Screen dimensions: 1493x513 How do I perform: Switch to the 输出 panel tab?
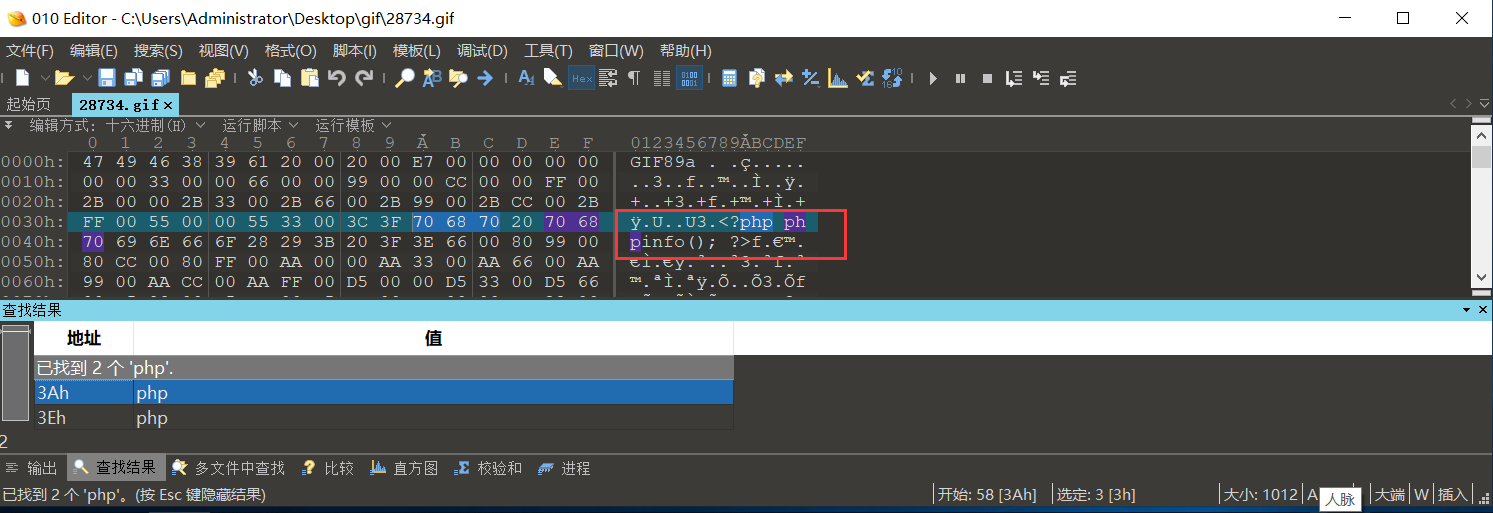(x=33, y=468)
